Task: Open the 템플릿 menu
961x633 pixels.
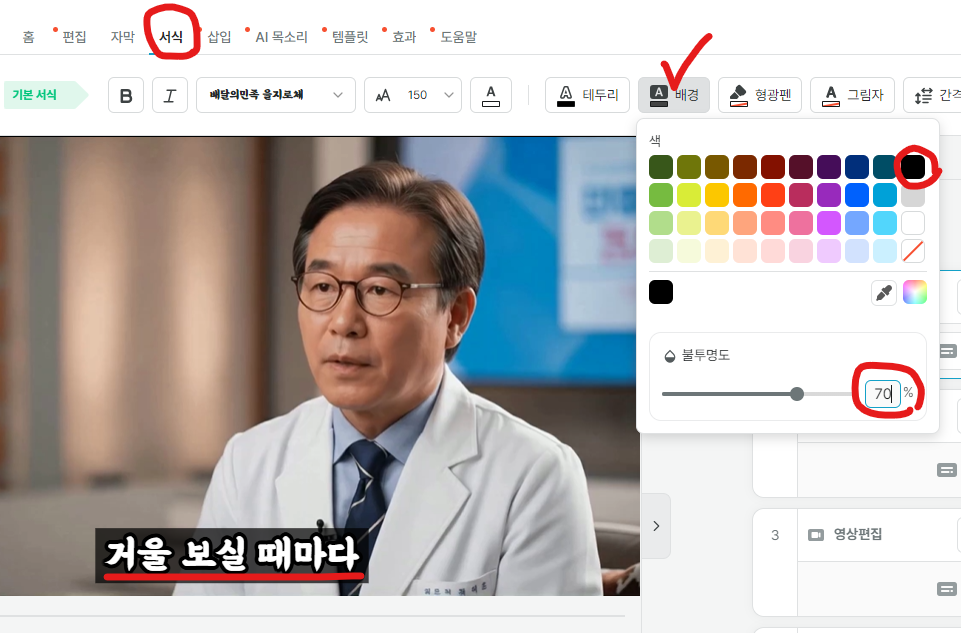Action: point(348,36)
